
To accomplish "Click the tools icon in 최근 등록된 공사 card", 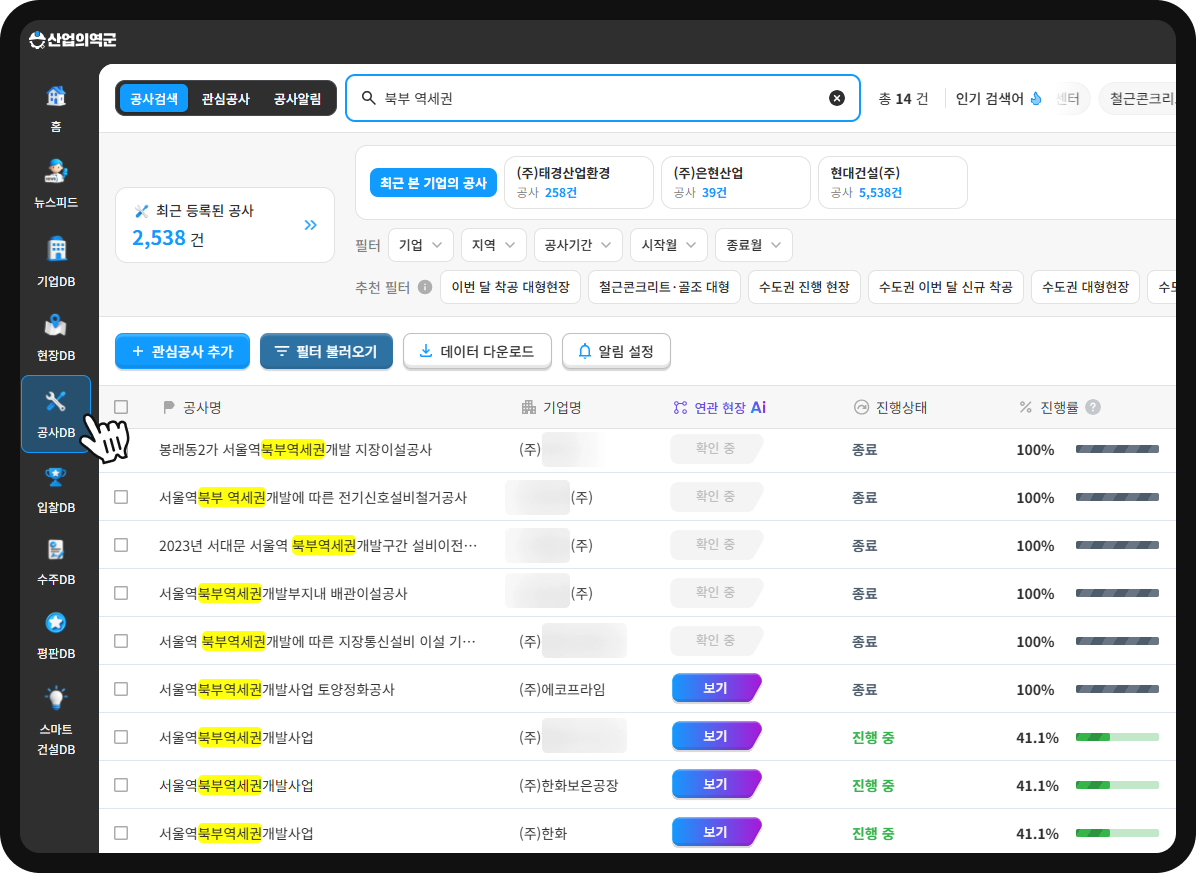I will (141, 211).
